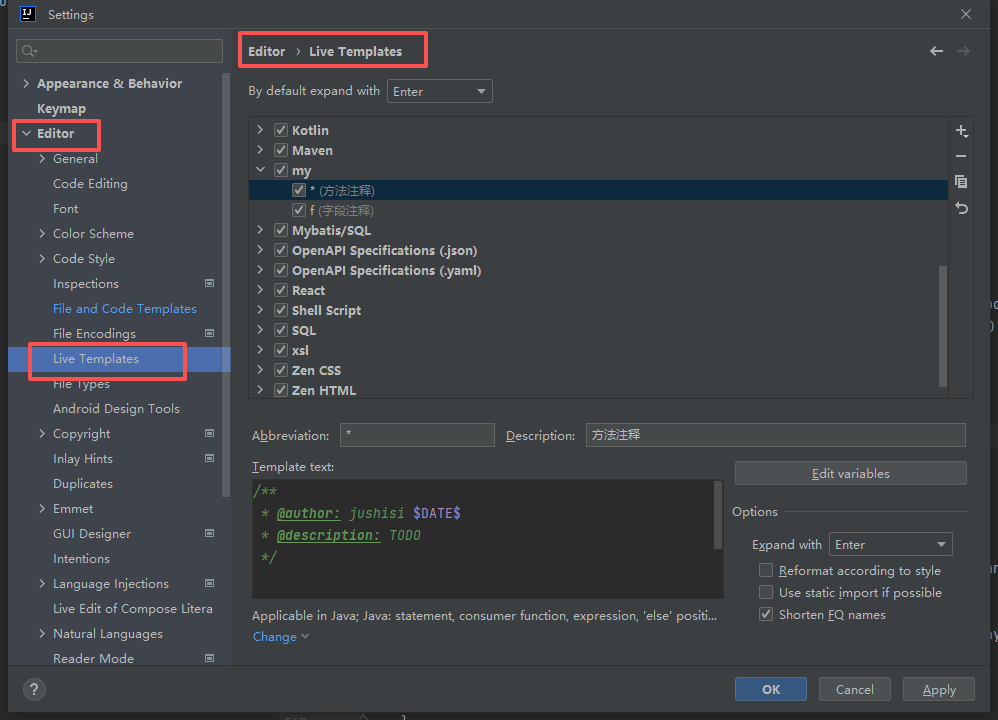
Task: Uncheck the Mybatis/SQL group checkbox
Action: [281, 230]
